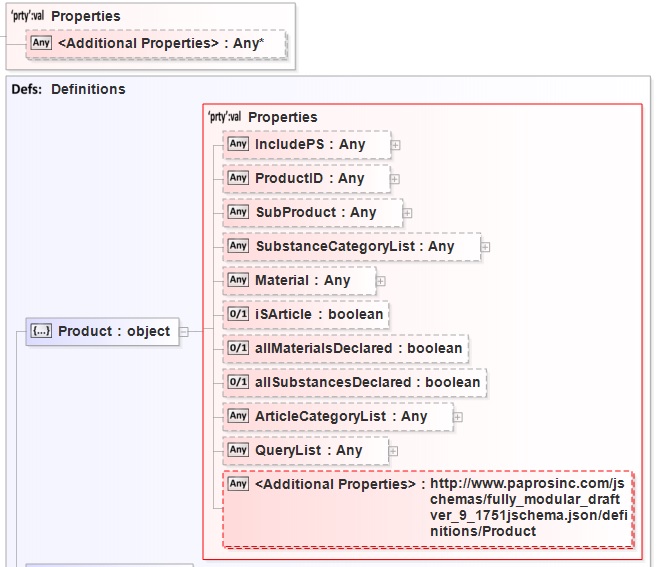The width and height of the screenshot is (662, 567).
Task: Expand the Material property node
Action: pos(381,281)
